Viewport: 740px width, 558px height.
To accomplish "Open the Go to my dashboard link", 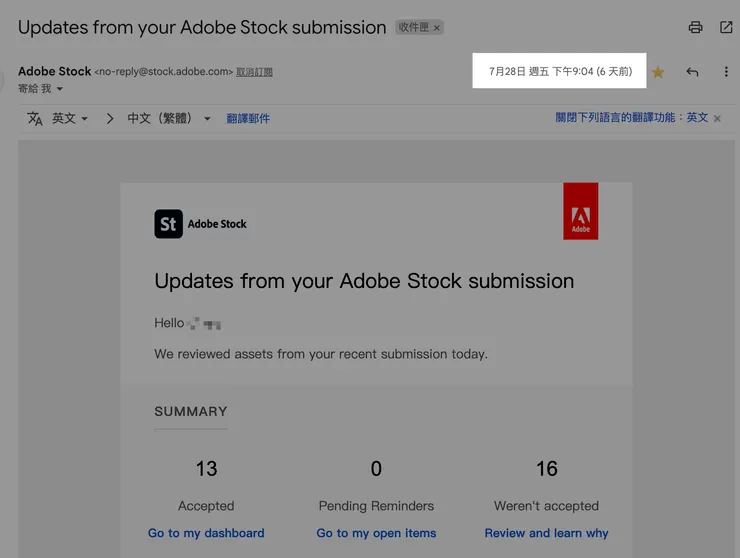I will [x=206, y=533].
